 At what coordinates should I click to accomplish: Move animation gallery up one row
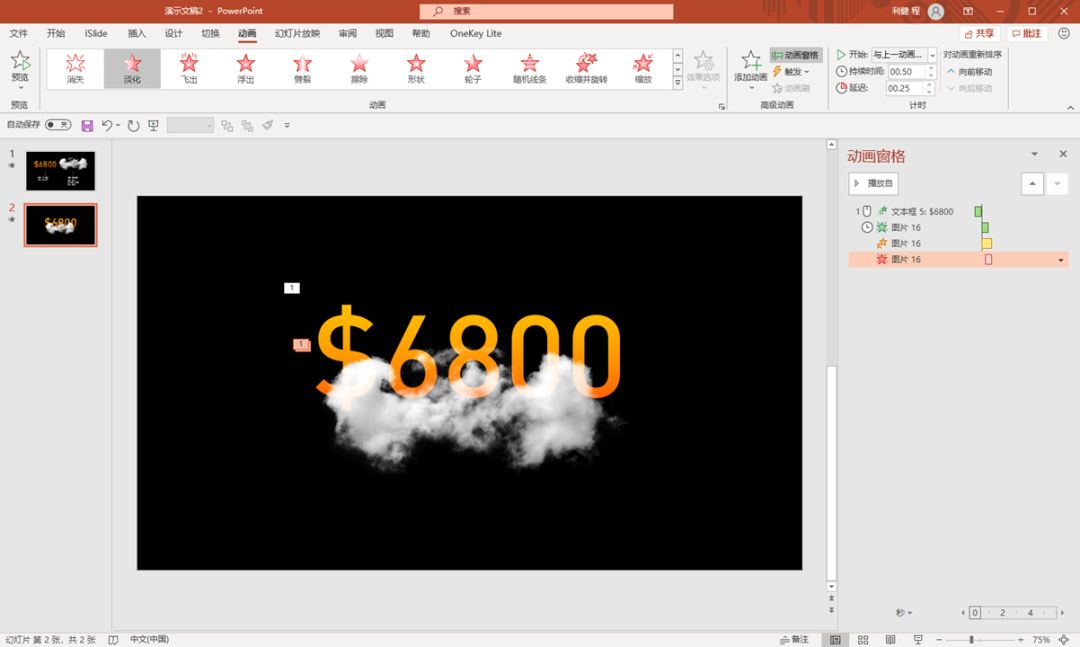pos(678,55)
